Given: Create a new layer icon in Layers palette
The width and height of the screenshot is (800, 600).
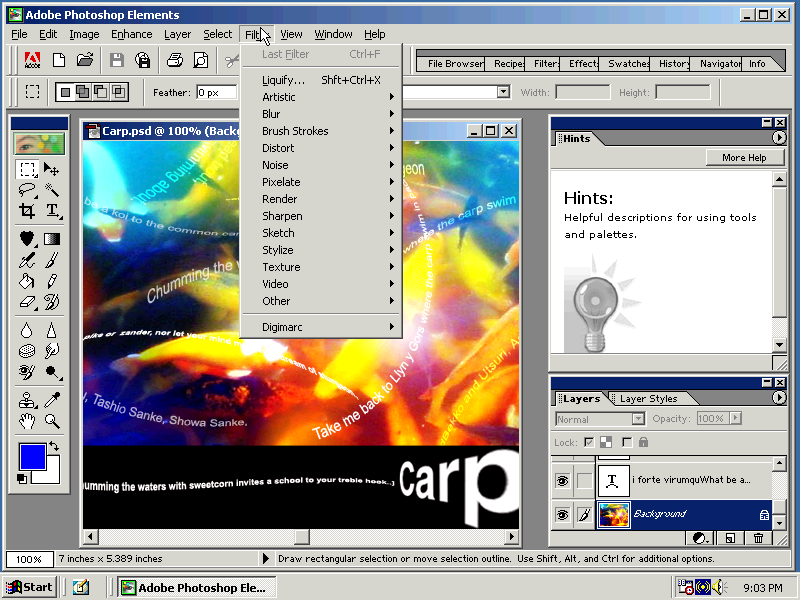Looking at the screenshot, I should 730,538.
